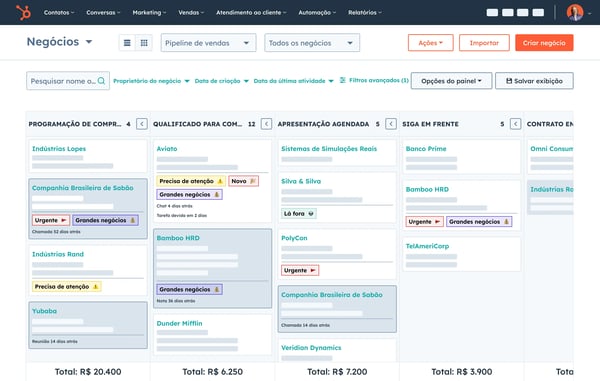Click the Total: R$ 7.200 value
The width and height of the screenshot is (600, 381).
(x=337, y=371)
